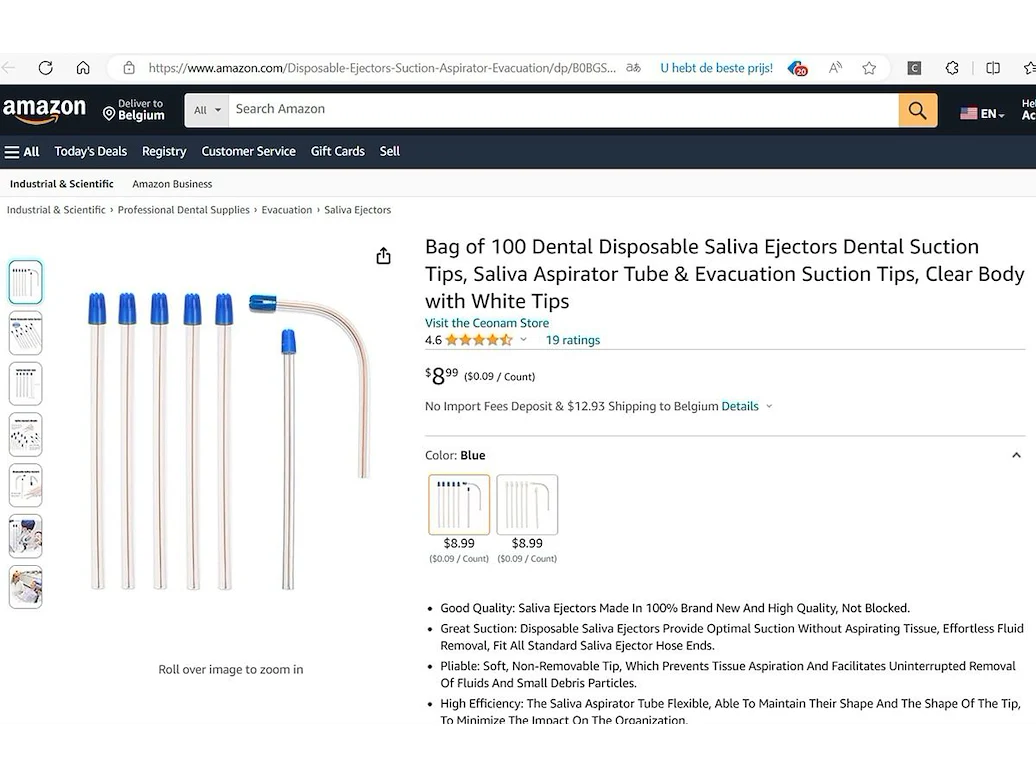The height and width of the screenshot is (777, 1036).
Task: Click the browser refresh icon
Action: tap(46, 67)
